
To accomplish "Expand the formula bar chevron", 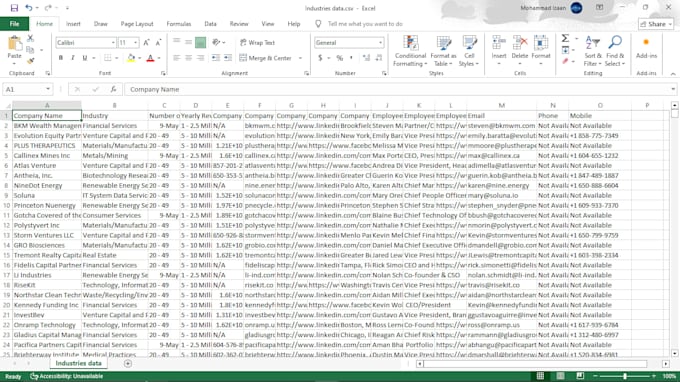I will click(673, 89).
